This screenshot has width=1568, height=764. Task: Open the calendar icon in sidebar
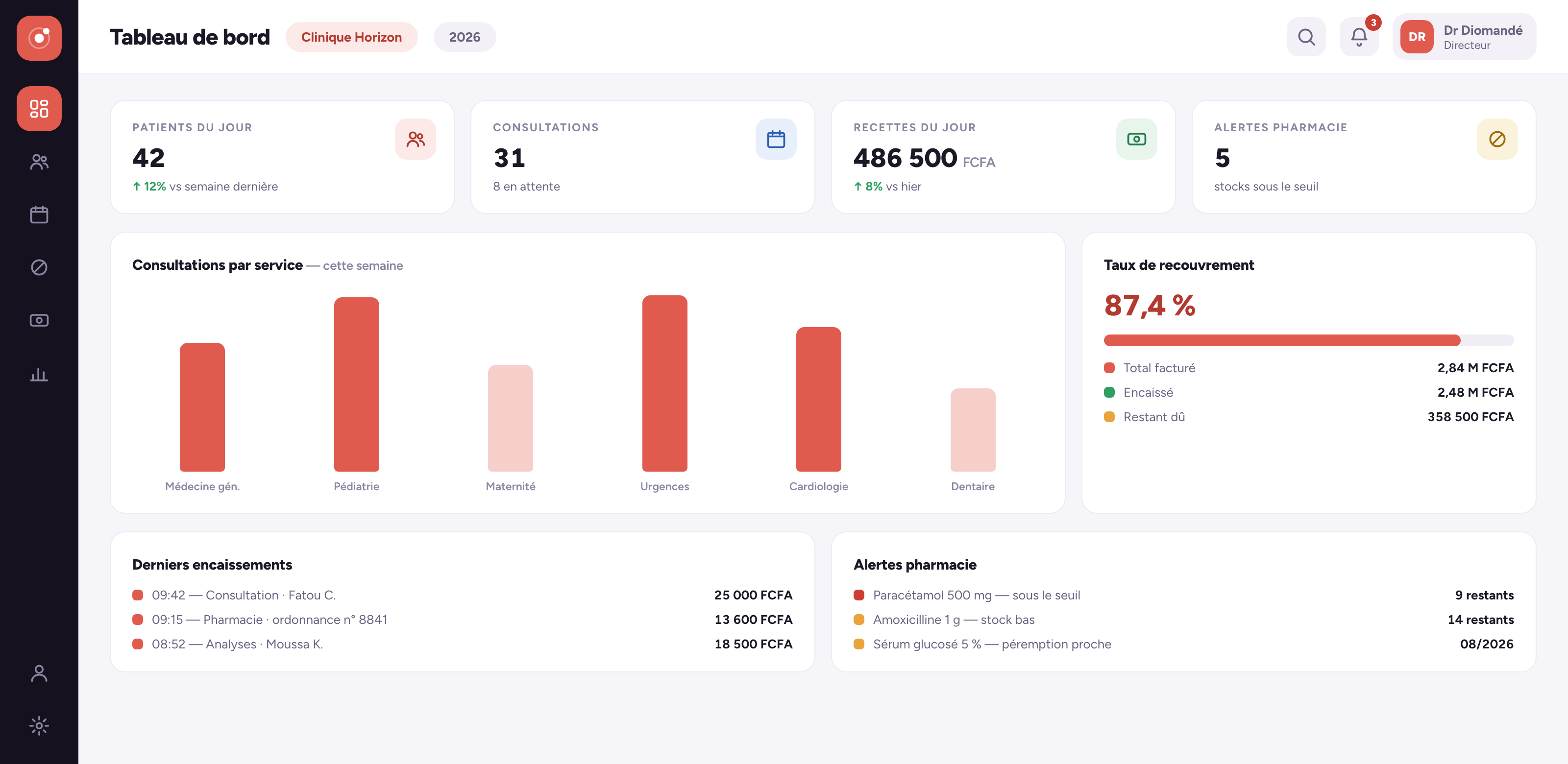pos(39,215)
